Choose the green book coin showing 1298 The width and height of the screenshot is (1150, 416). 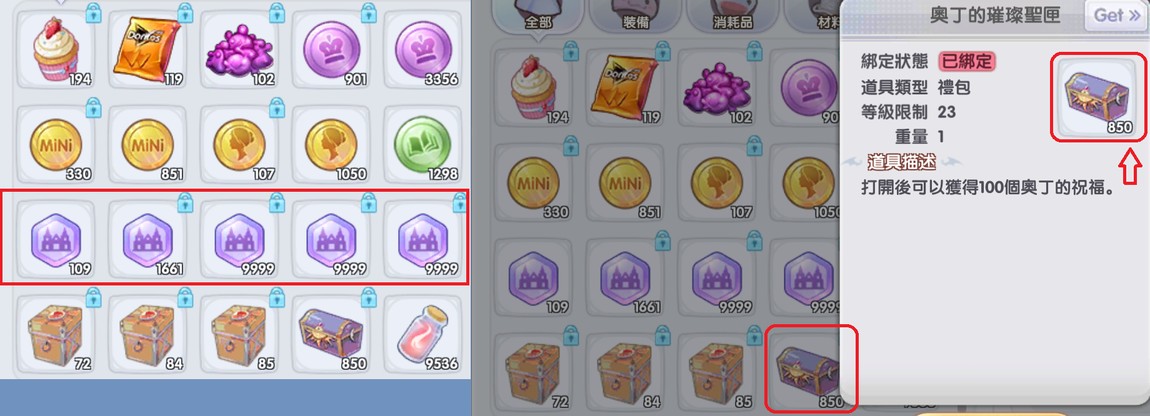click(423, 145)
